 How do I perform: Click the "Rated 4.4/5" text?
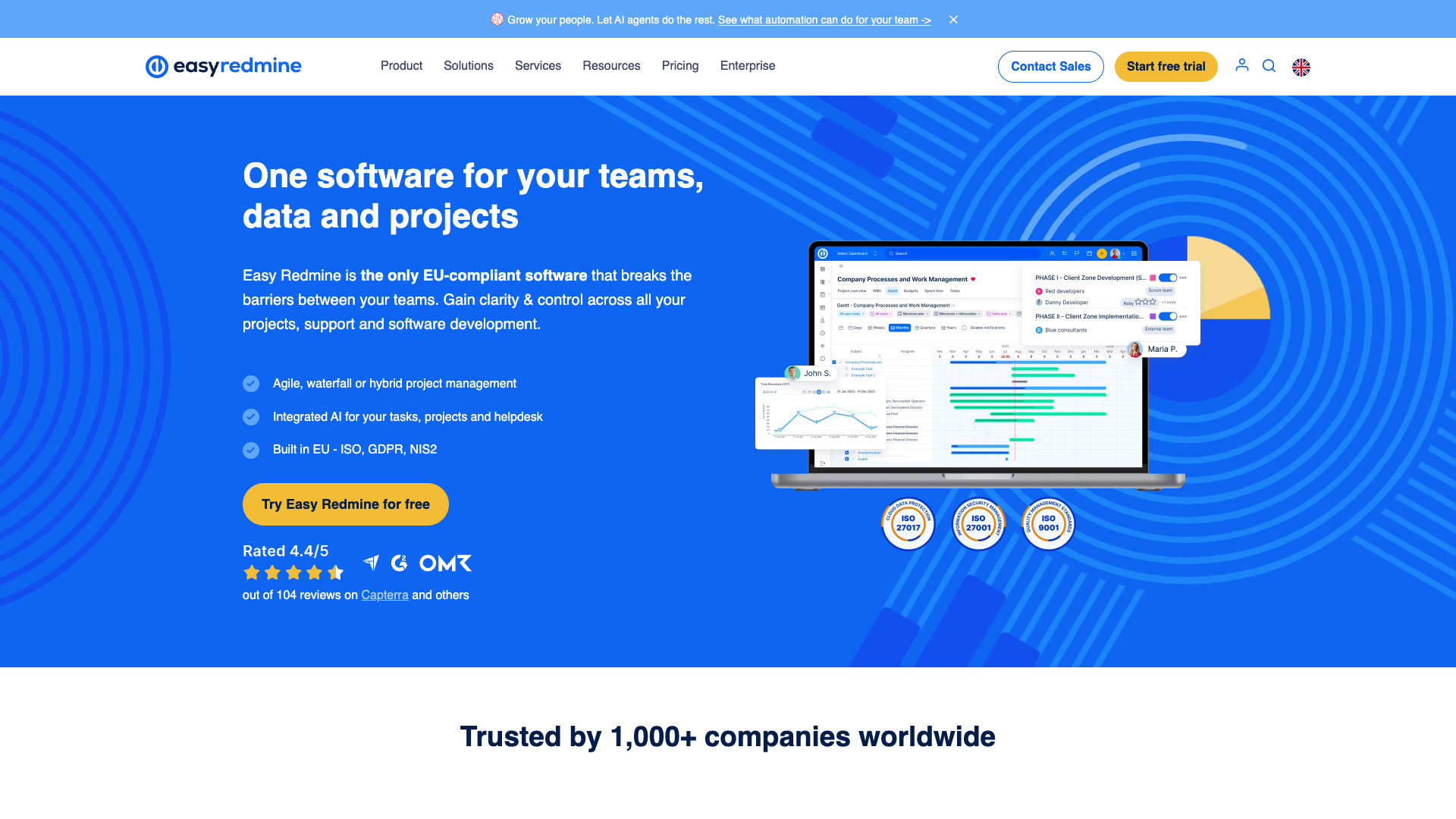(x=286, y=551)
